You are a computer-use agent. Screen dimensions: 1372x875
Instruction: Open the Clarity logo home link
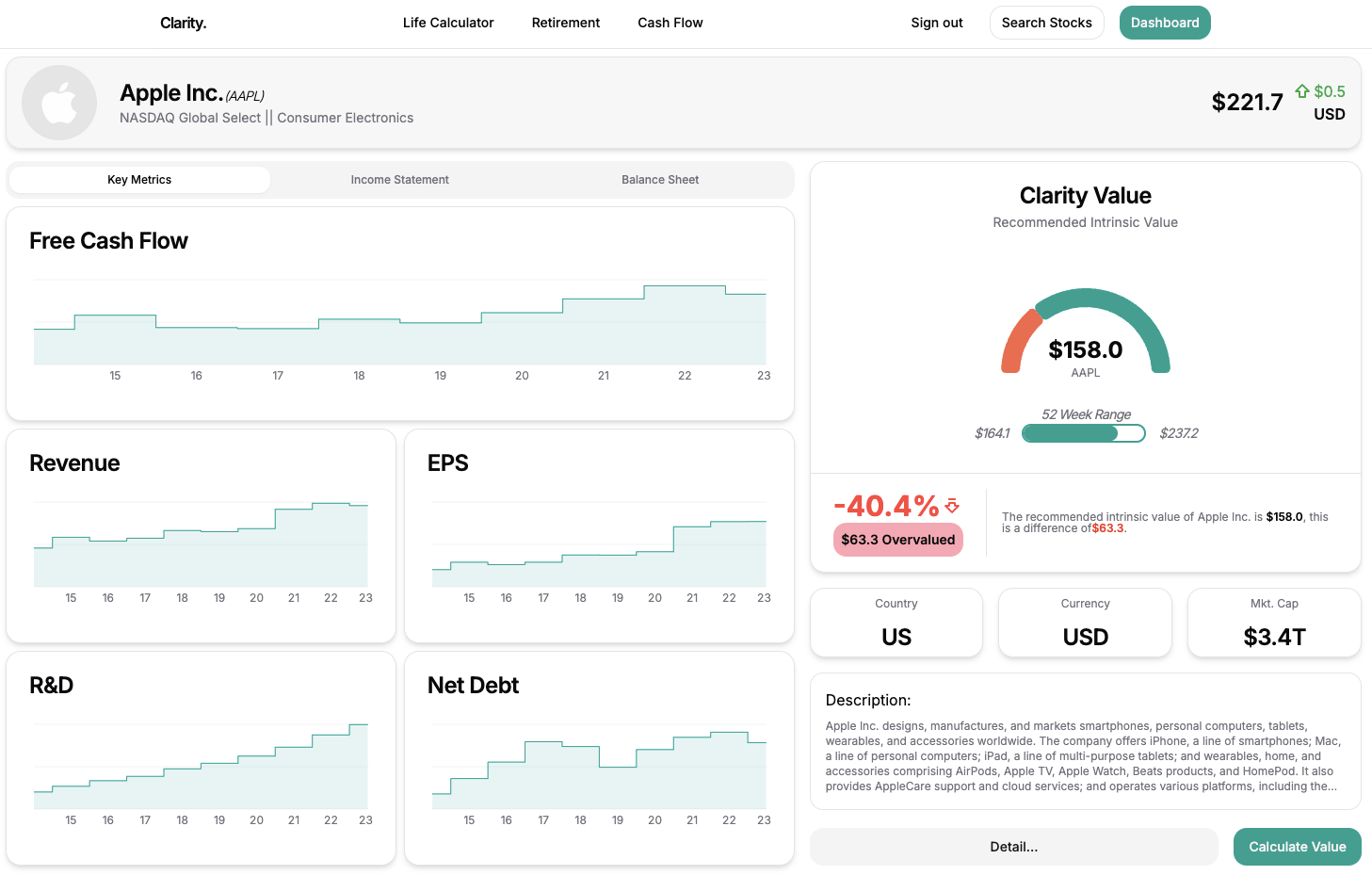183,23
